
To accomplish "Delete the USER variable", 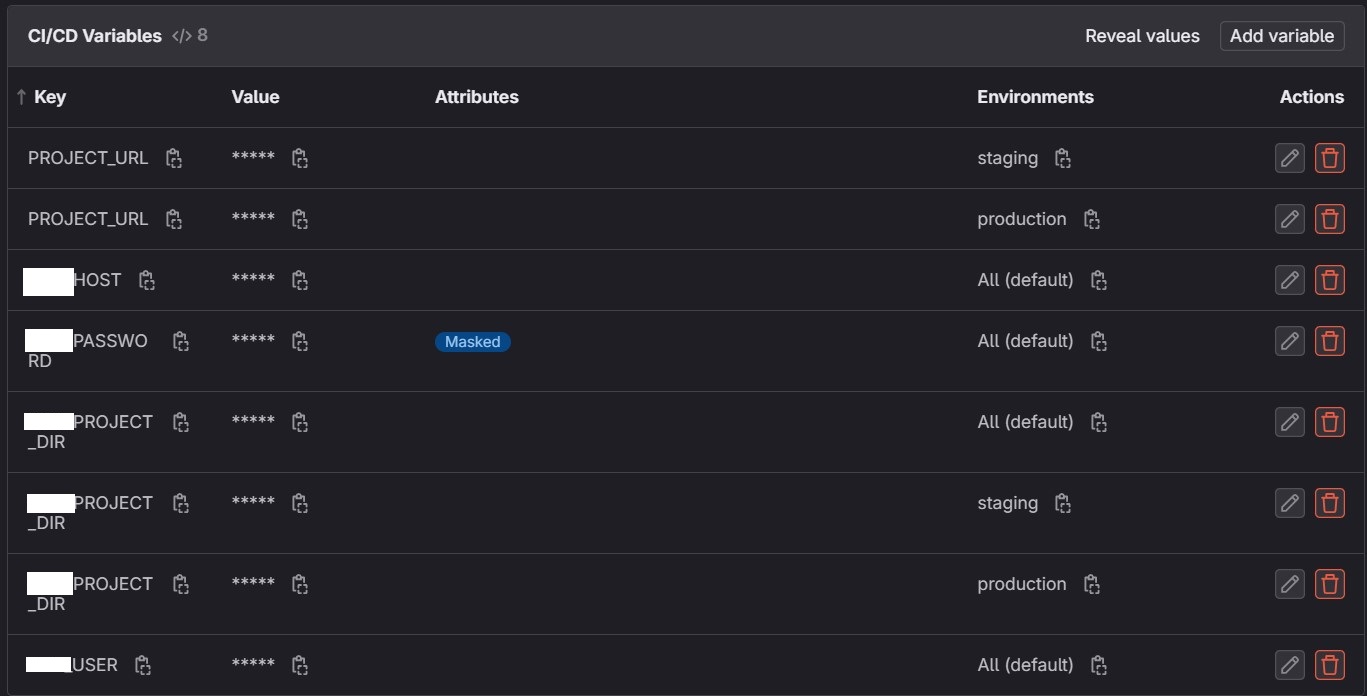I will (x=1330, y=665).
